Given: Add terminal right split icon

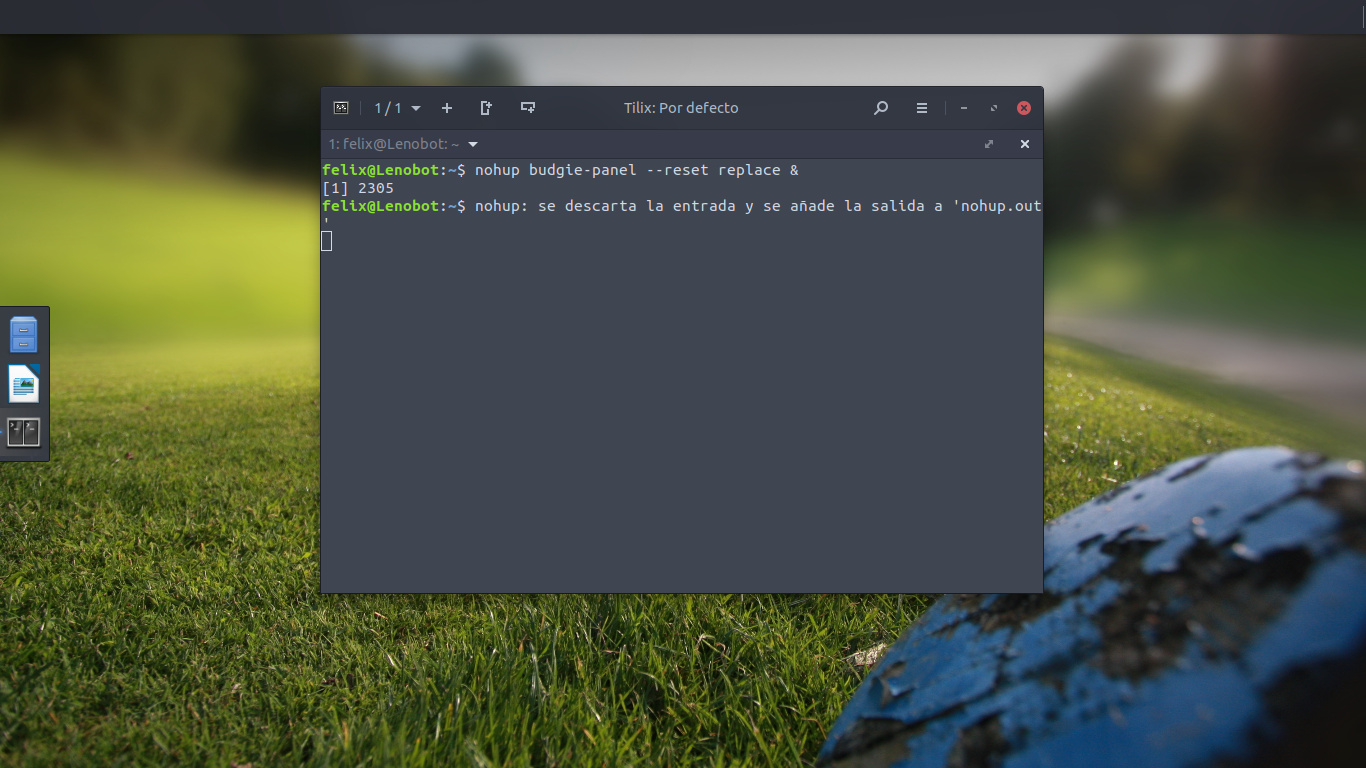Looking at the screenshot, I should point(486,108).
